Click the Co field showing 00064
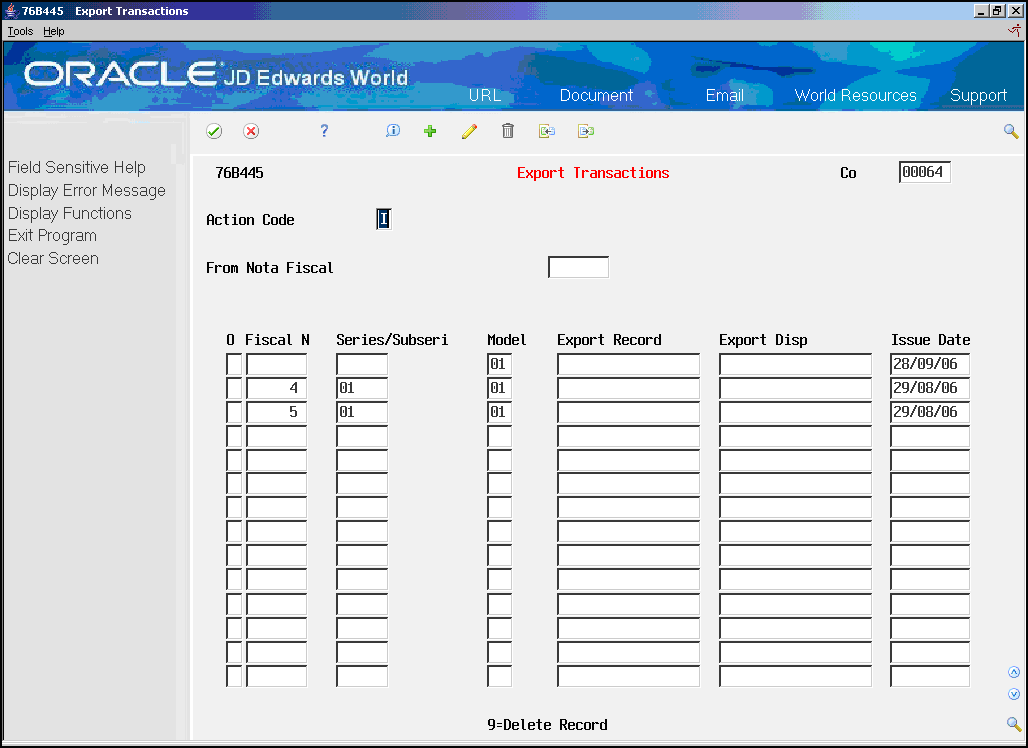The width and height of the screenshot is (1028, 748). tap(924, 172)
